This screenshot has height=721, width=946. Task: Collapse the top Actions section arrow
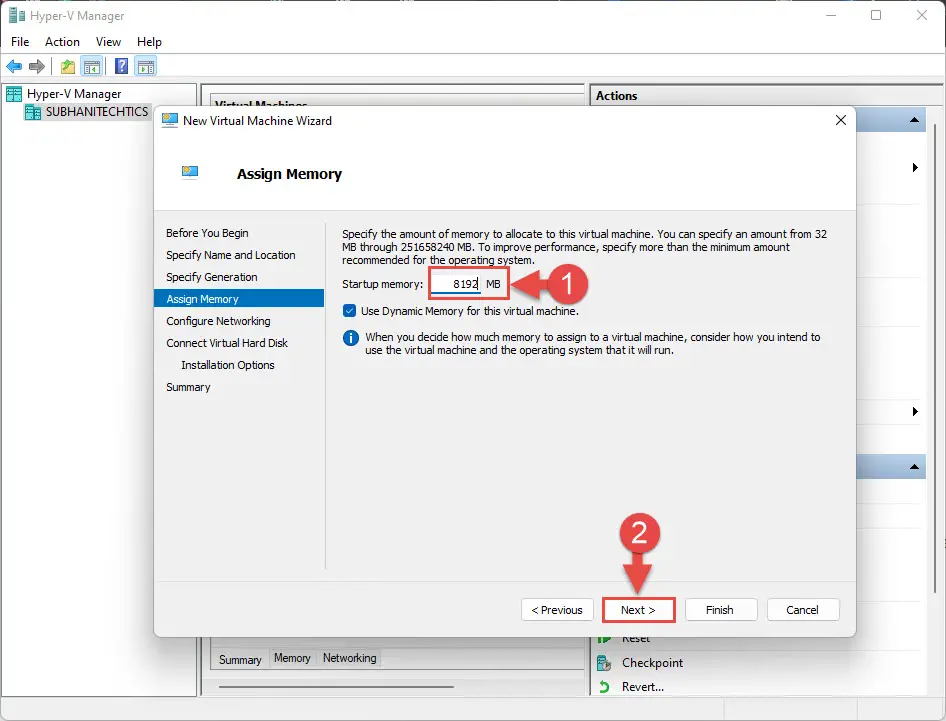coord(914,119)
